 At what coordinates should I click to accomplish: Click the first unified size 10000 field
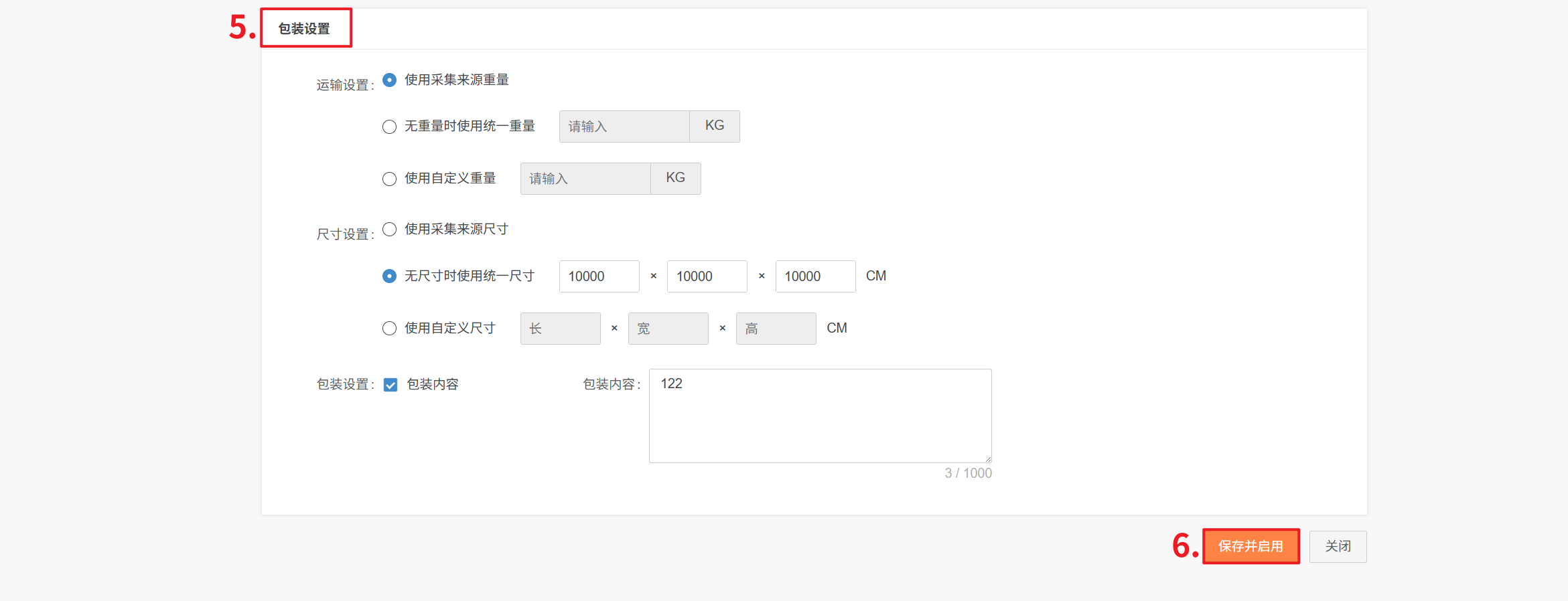[x=599, y=276]
